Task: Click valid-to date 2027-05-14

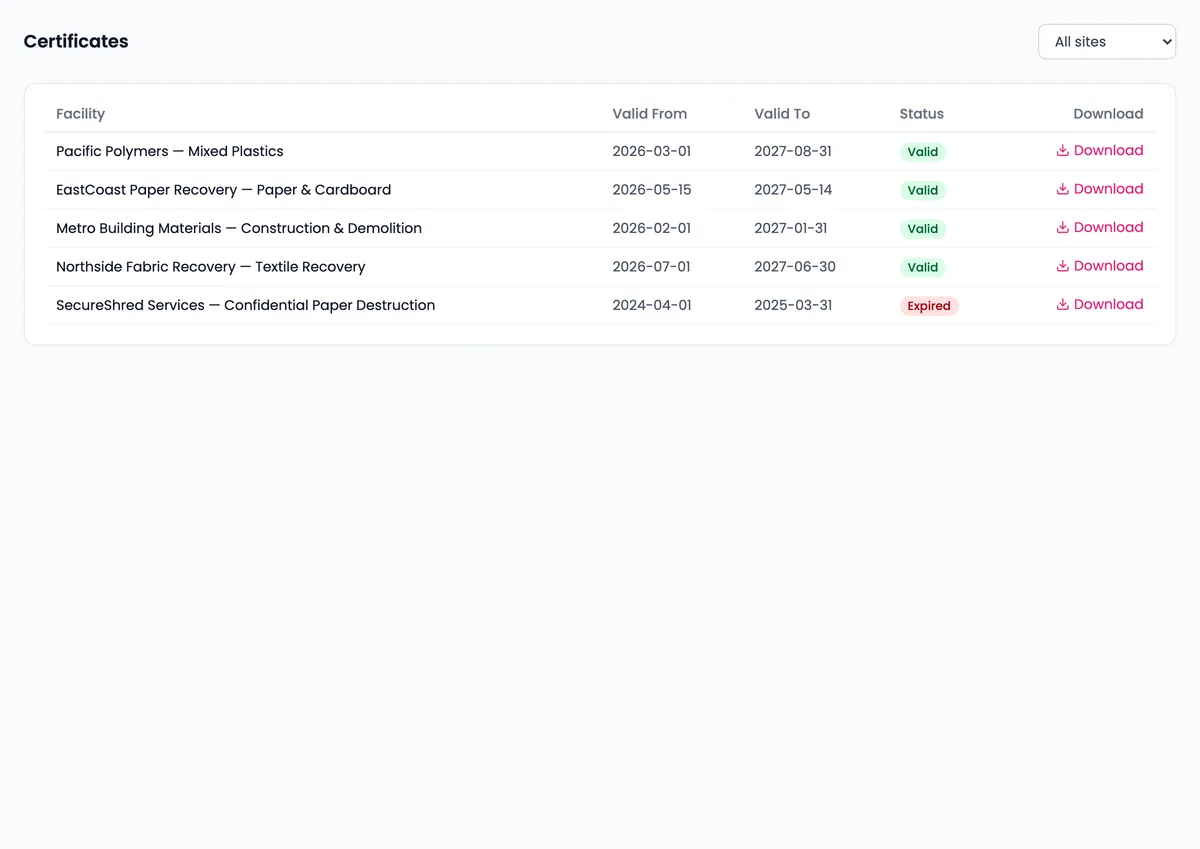Action: coord(793,190)
